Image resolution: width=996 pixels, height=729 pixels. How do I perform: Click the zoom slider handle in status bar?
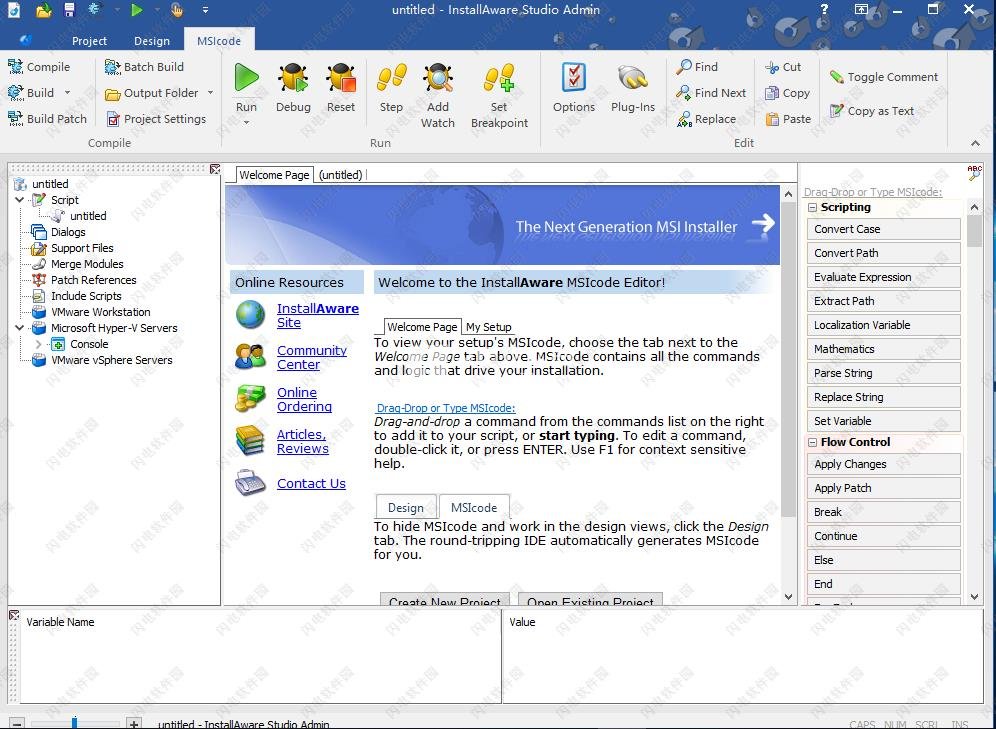pyautogui.click(x=74, y=723)
